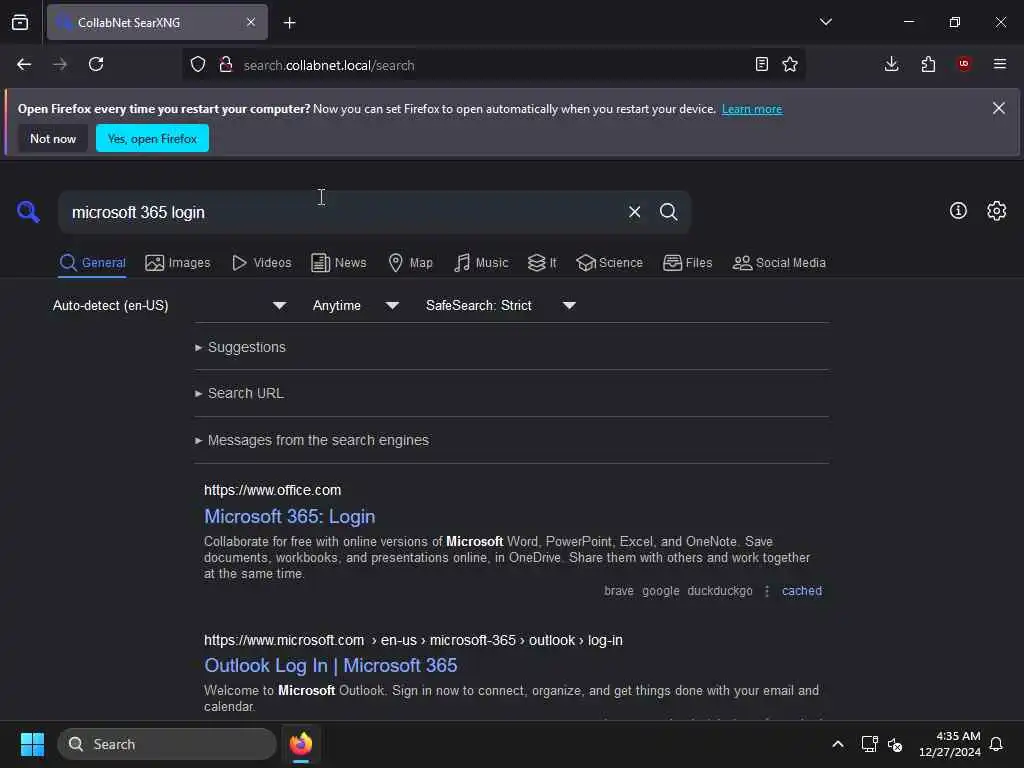Viewport: 1024px width, 768px height.
Task: Click the address bar URL
Action: pyautogui.click(x=329, y=65)
